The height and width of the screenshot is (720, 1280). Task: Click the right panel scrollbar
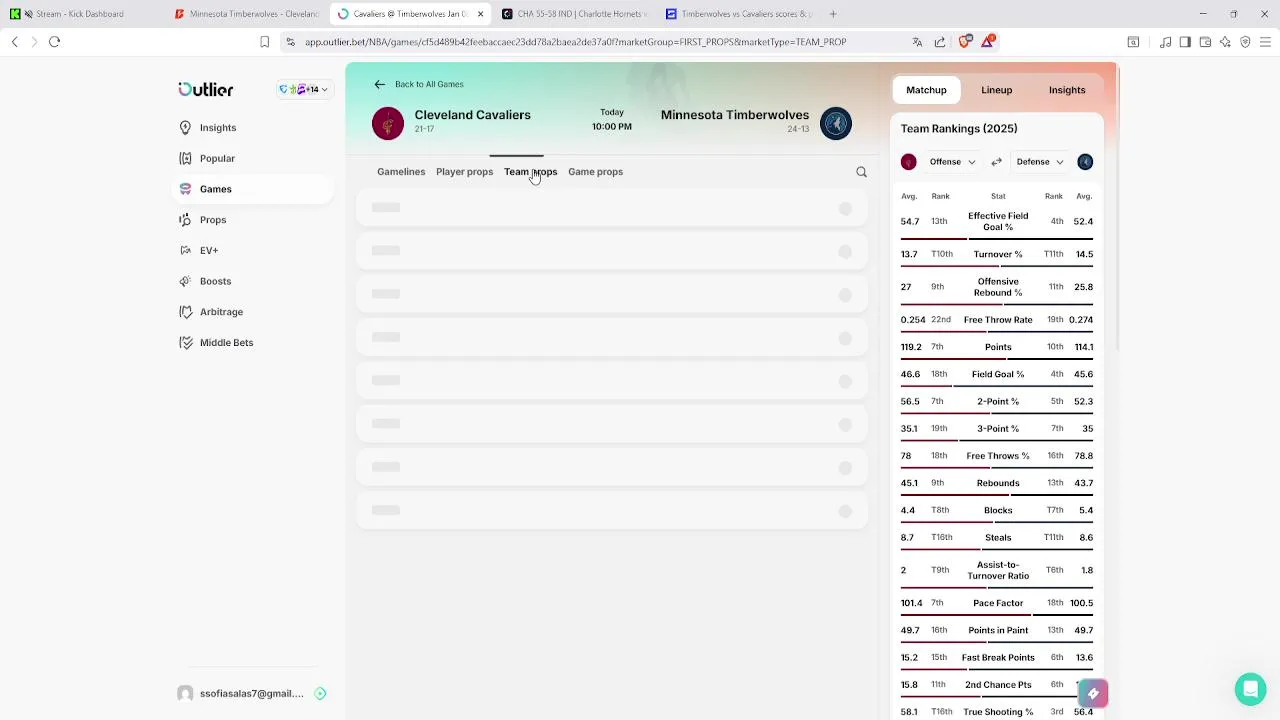coord(1116,207)
